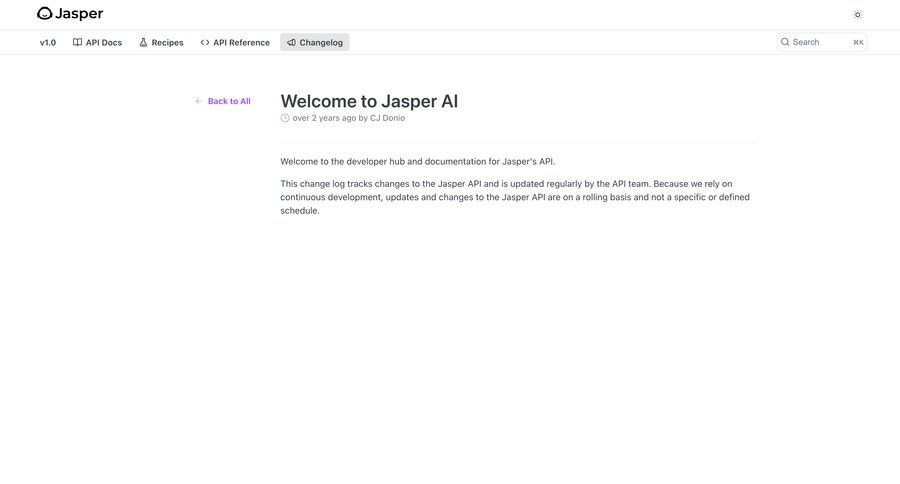Go to the Recipes tab
Screen dimensions: 900x484
coord(161,42)
